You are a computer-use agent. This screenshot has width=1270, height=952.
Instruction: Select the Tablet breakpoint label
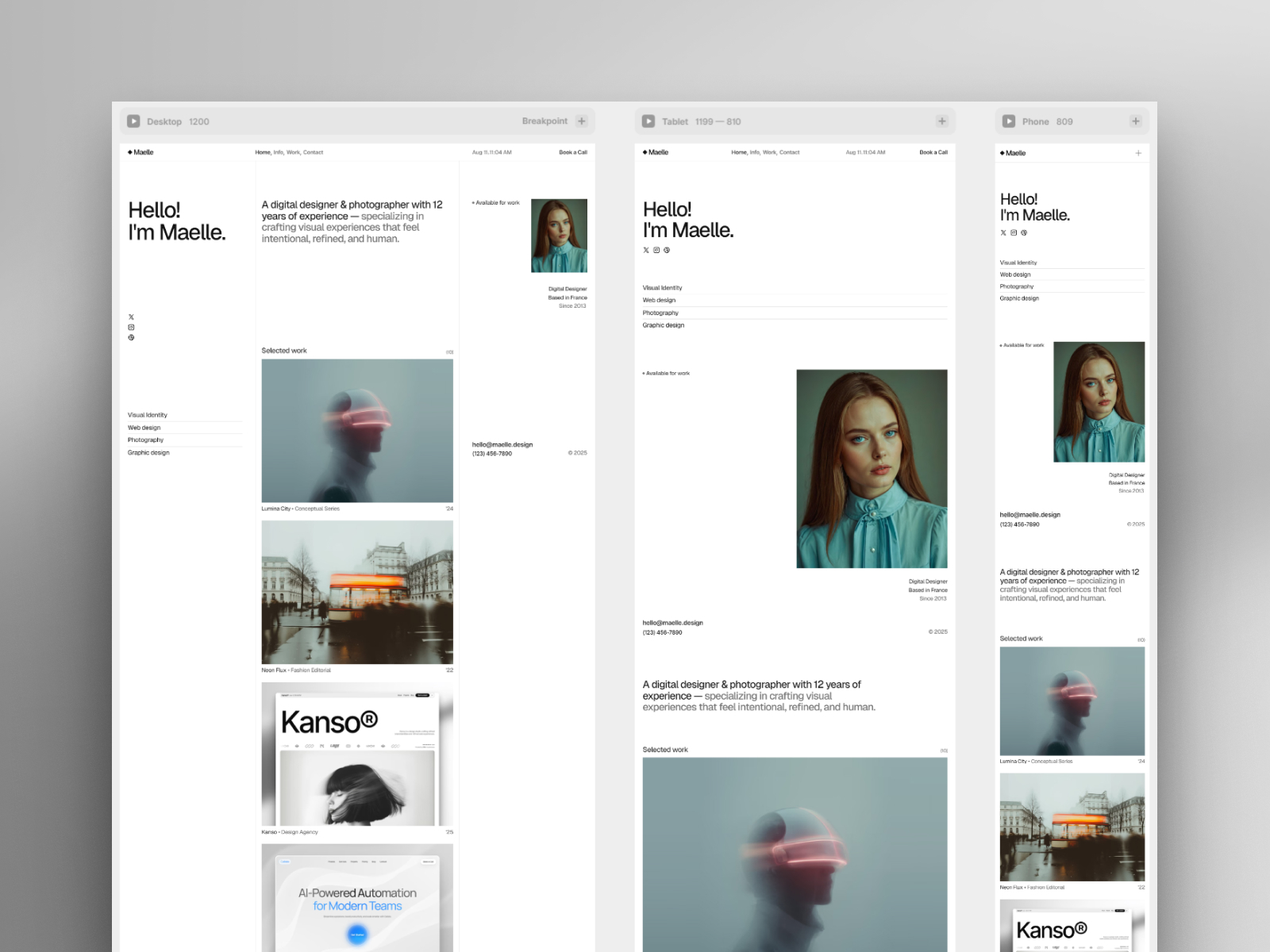pyautogui.click(x=675, y=121)
